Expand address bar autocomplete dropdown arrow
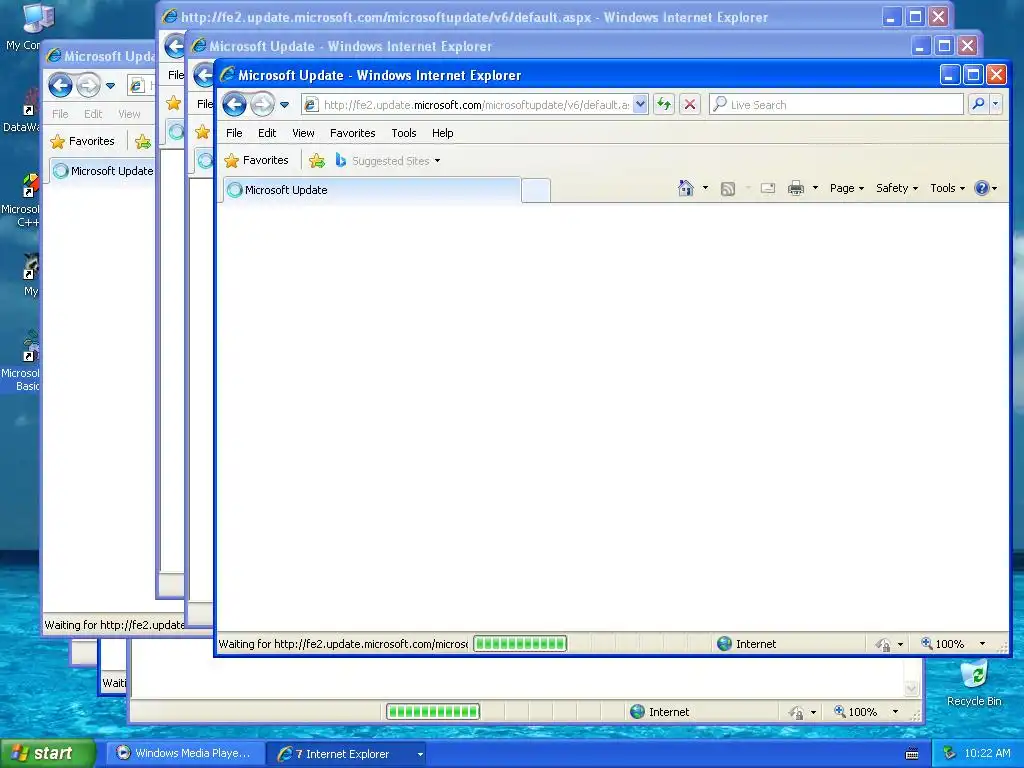Screen dimensions: 1024x768 coord(640,104)
